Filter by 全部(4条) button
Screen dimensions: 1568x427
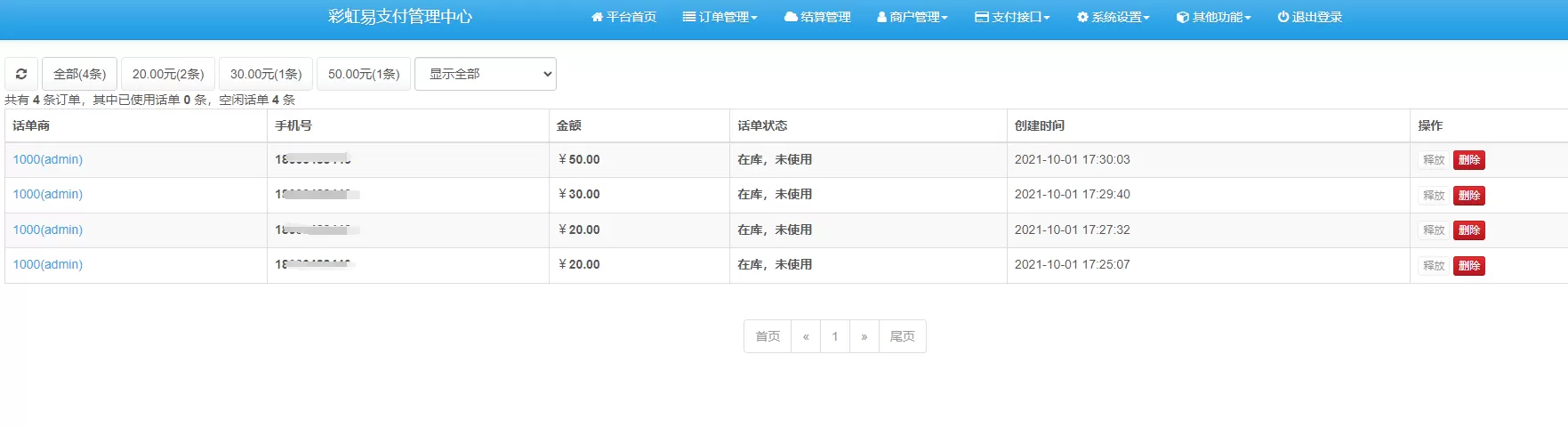click(x=79, y=74)
